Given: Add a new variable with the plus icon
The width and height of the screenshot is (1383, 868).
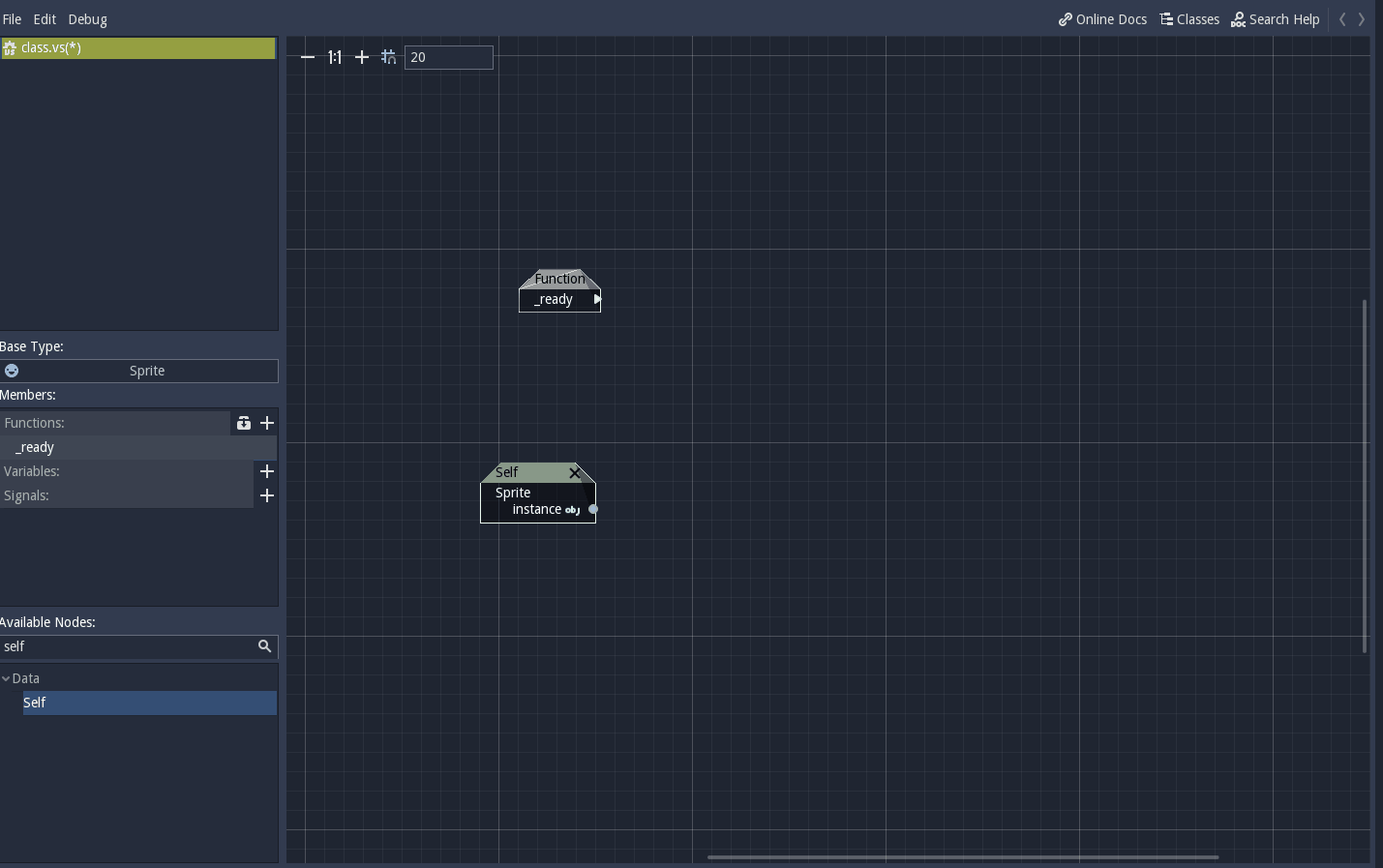Looking at the screenshot, I should point(267,471).
